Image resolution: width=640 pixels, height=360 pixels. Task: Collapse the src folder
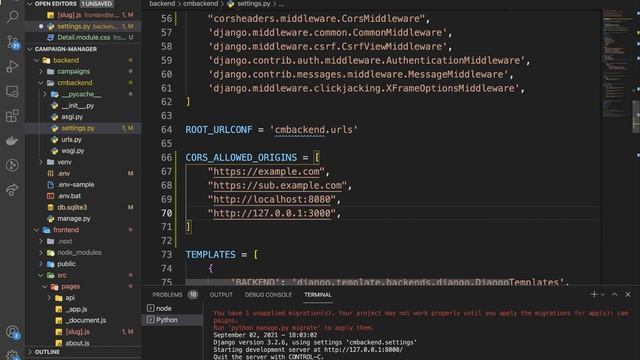pyautogui.click(x=41, y=275)
